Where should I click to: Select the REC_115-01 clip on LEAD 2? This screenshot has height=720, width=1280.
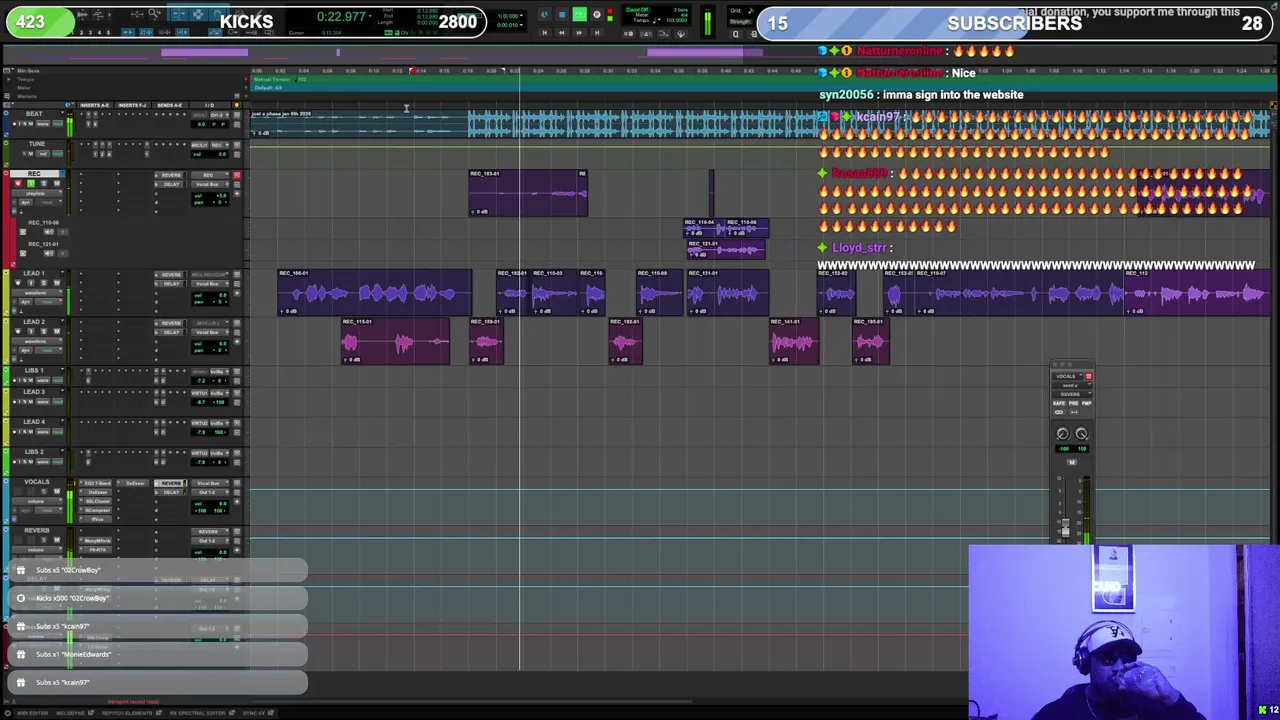pyautogui.click(x=395, y=342)
